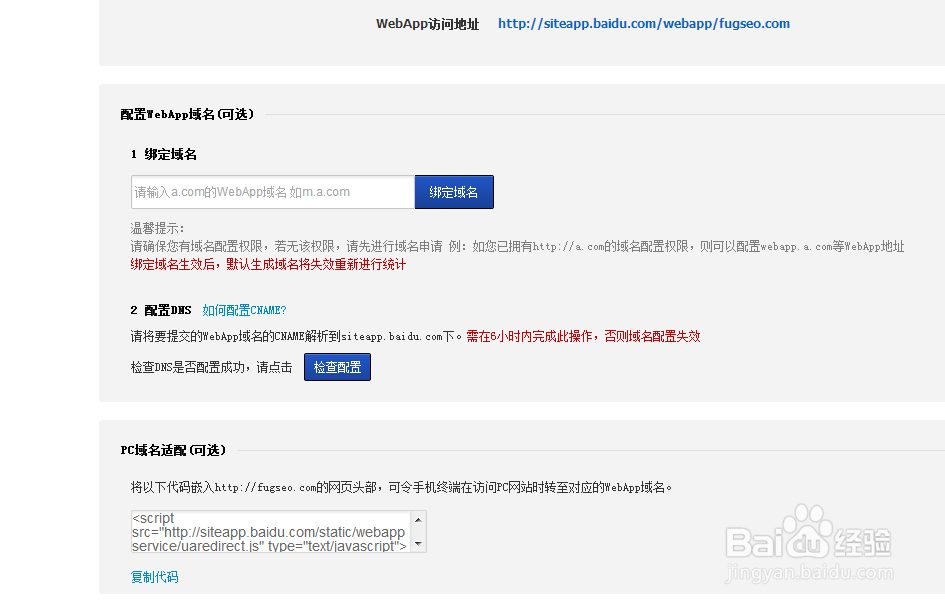The image size is (945, 605).
Task: Click the 1 绑定域名 step heading
Action: point(163,154)
